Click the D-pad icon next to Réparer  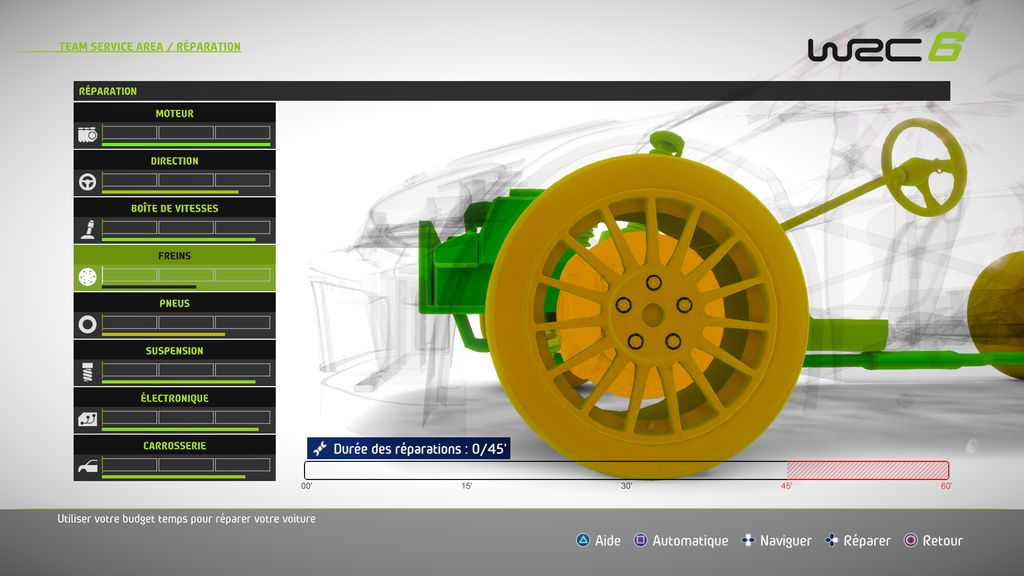[x=831, y=540]
